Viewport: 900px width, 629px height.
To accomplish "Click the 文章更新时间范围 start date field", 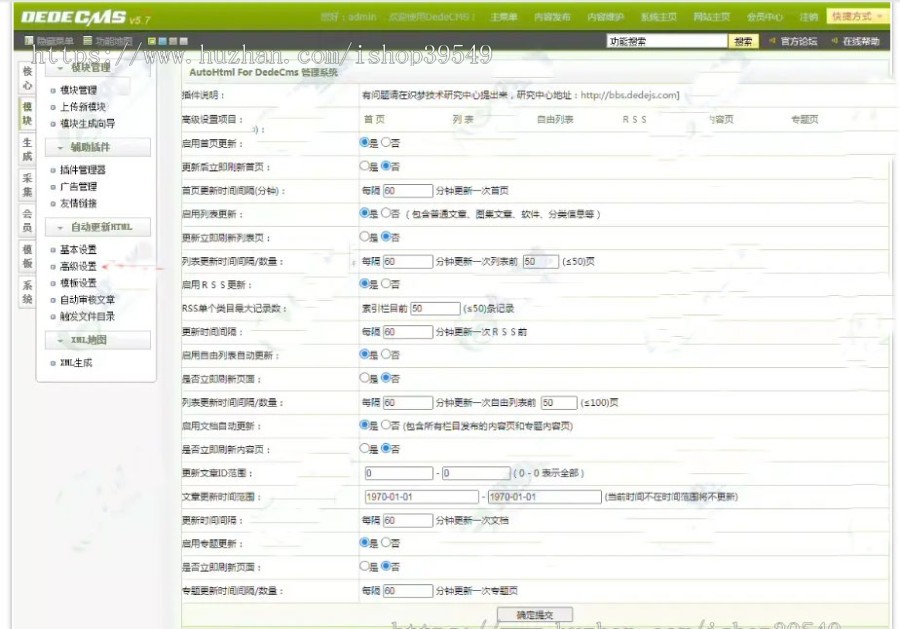I will 421,496.
